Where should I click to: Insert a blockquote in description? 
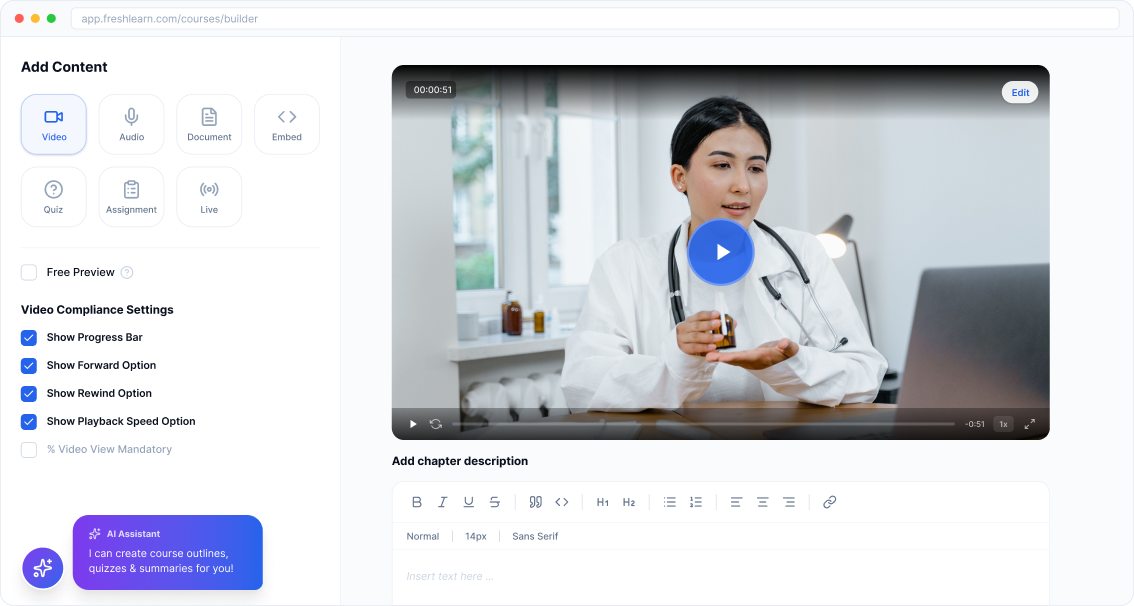tap(535, 502)
